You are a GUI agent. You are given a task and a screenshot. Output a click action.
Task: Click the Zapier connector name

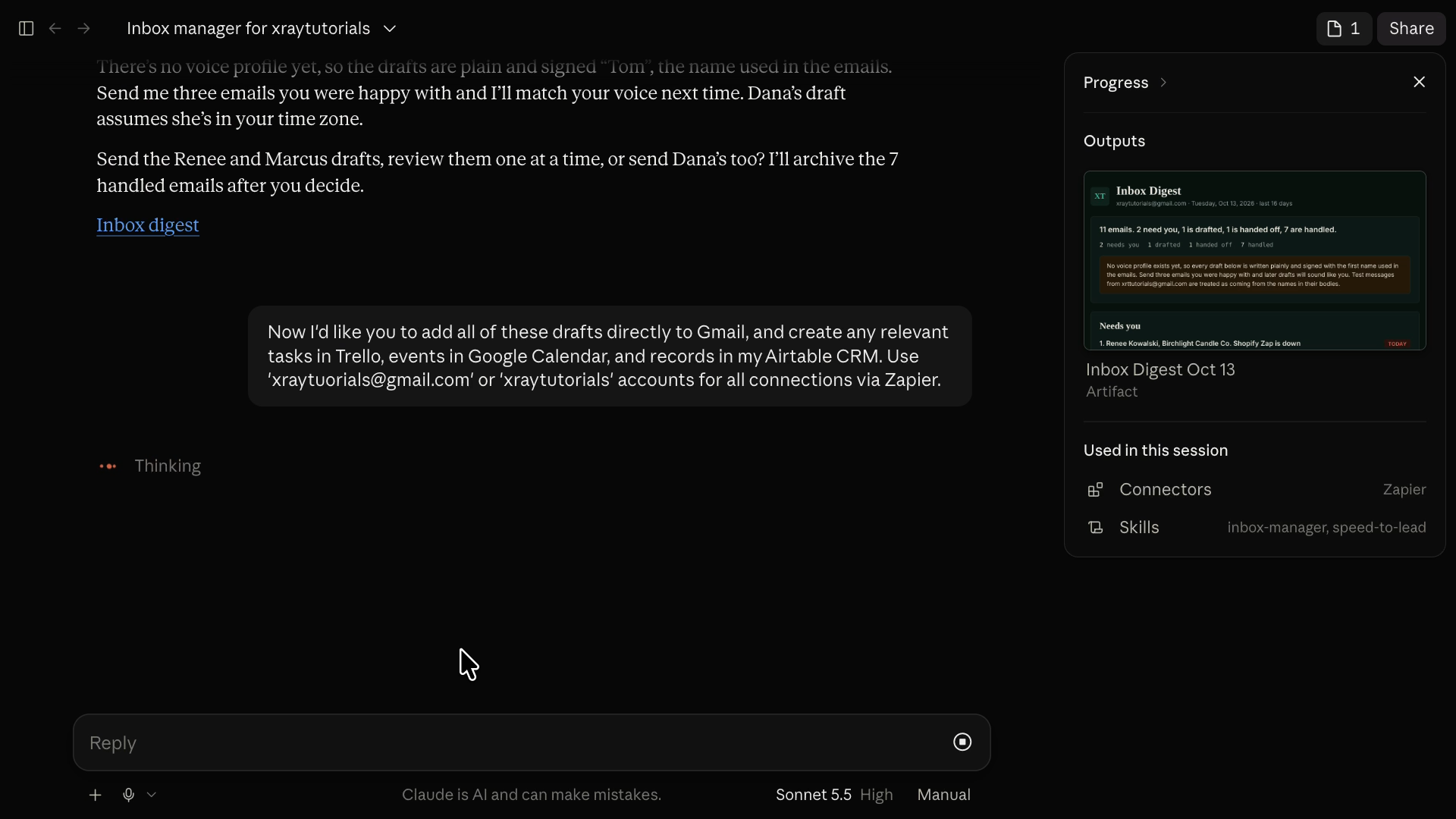point(1404,490)
